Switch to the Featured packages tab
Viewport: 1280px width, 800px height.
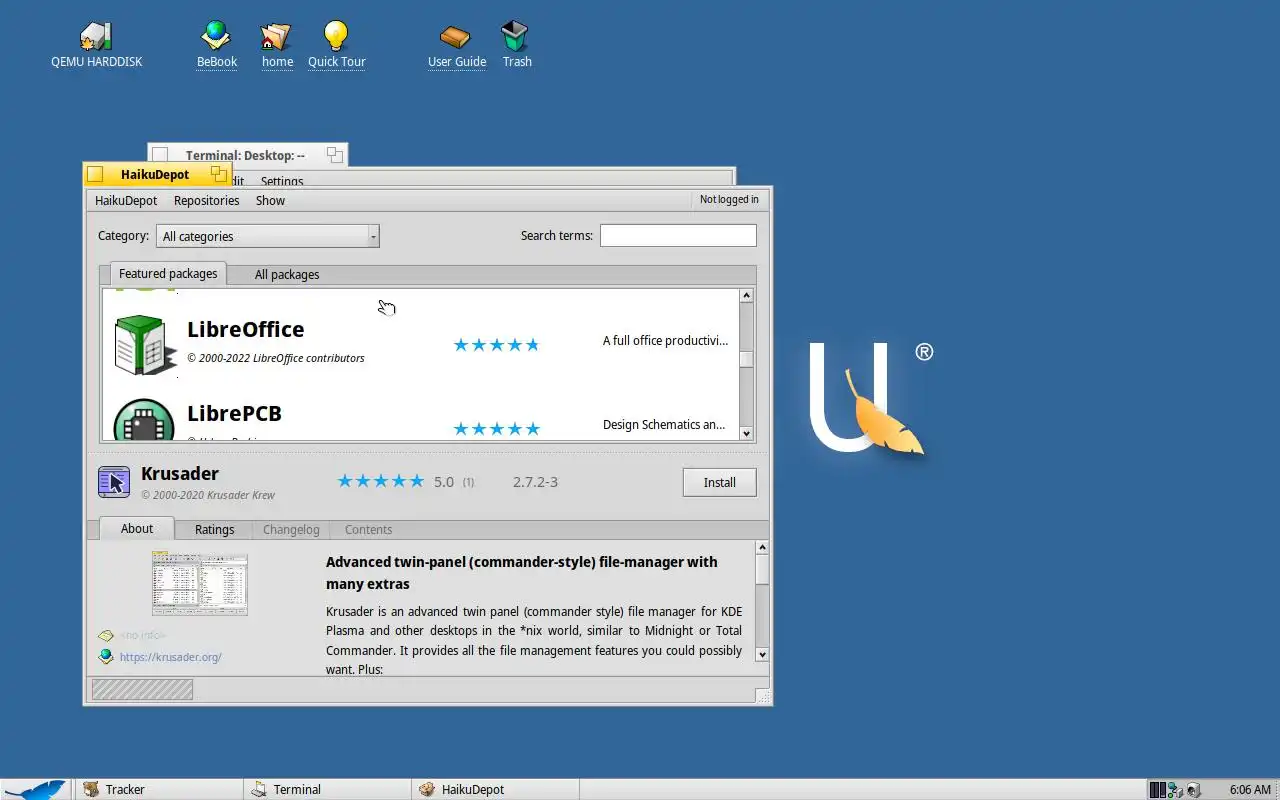click(168, 273)
